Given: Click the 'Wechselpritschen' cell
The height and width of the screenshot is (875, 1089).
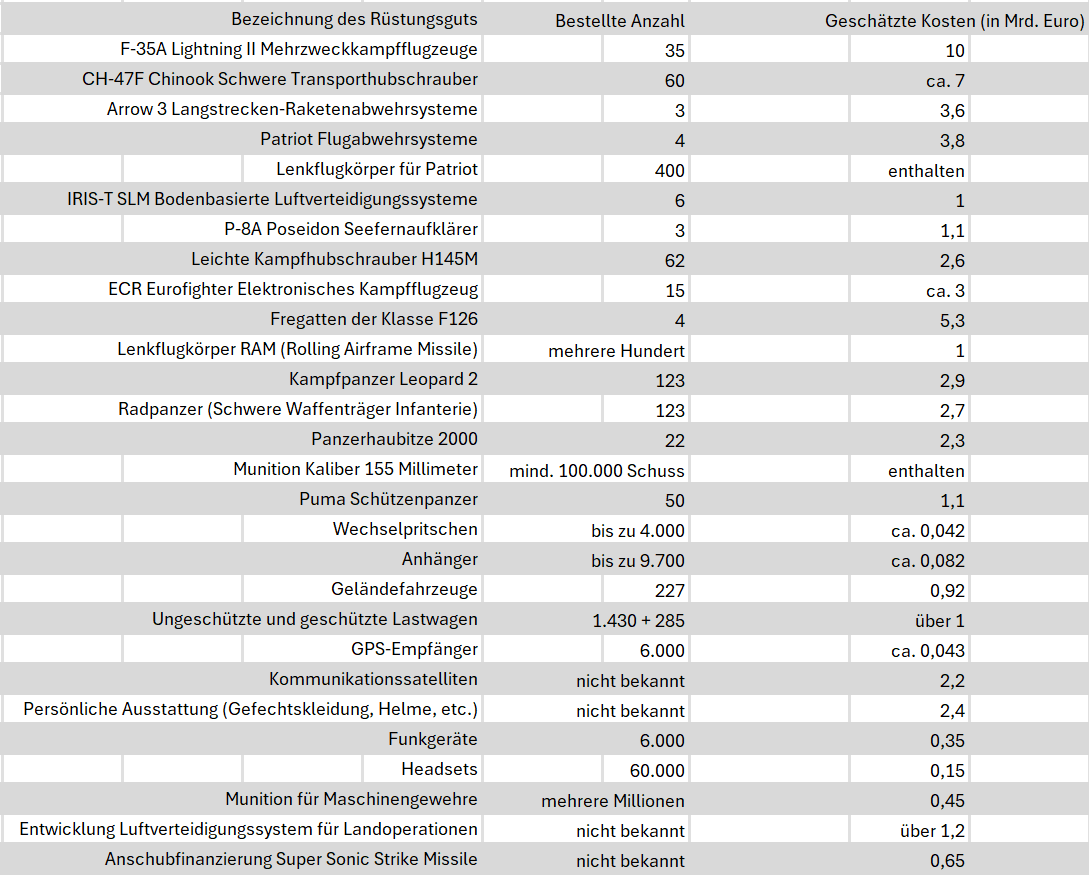Looking at the screenshot, I should (405, 528).
